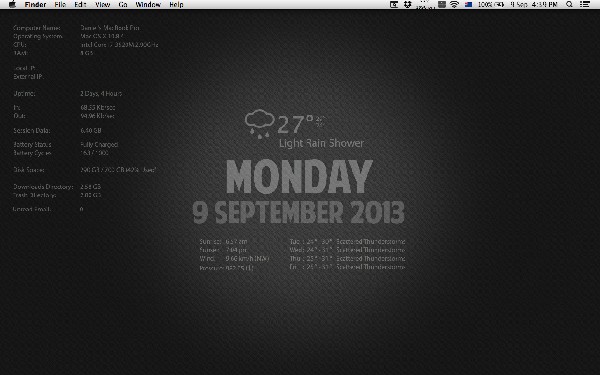The height and width of the screenshot is (375, 600).
Task: Click the rain cloud weather icon
Action: pos(259,124)
